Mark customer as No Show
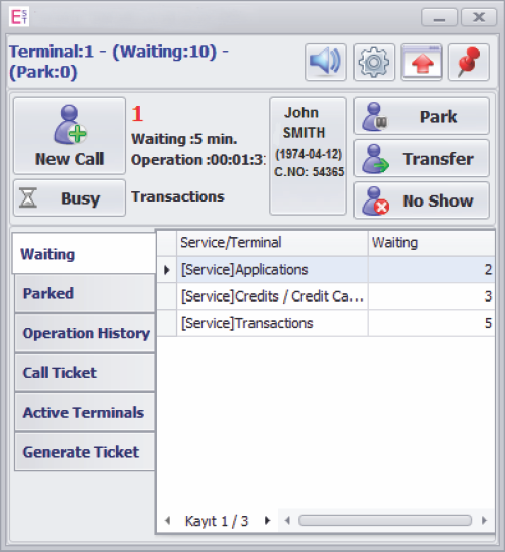This screenshot has width=505, height=552. tap(422, 201)
